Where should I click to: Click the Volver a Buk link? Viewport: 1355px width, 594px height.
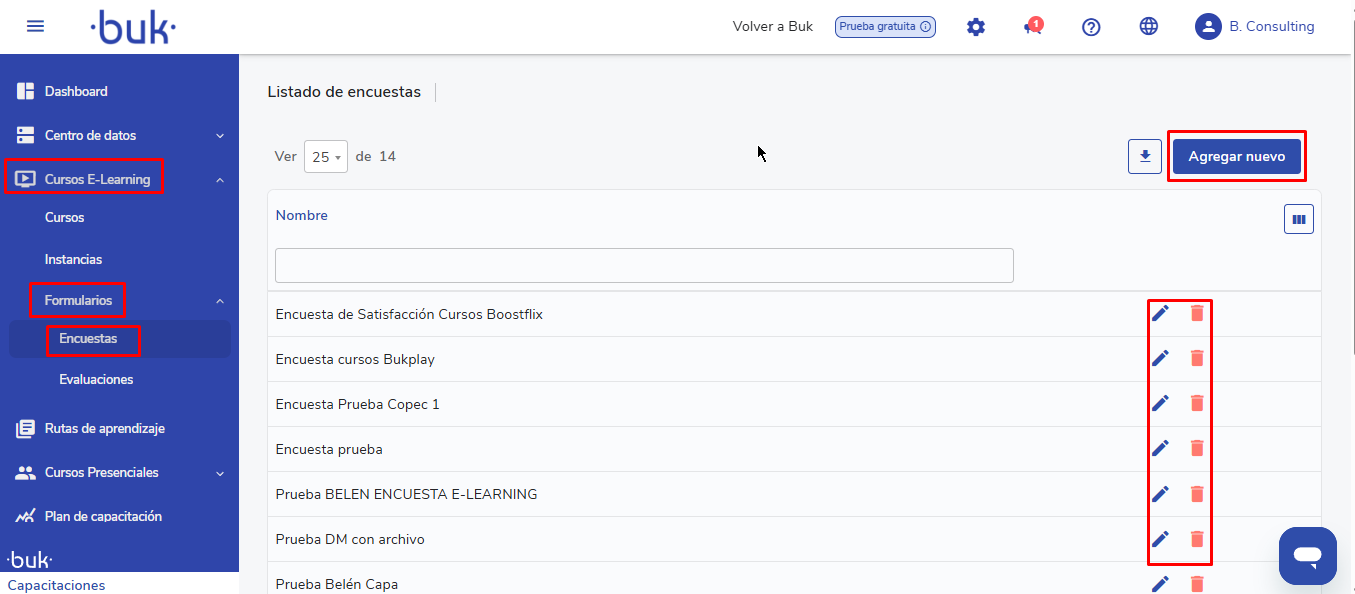[x=772, y=27]
